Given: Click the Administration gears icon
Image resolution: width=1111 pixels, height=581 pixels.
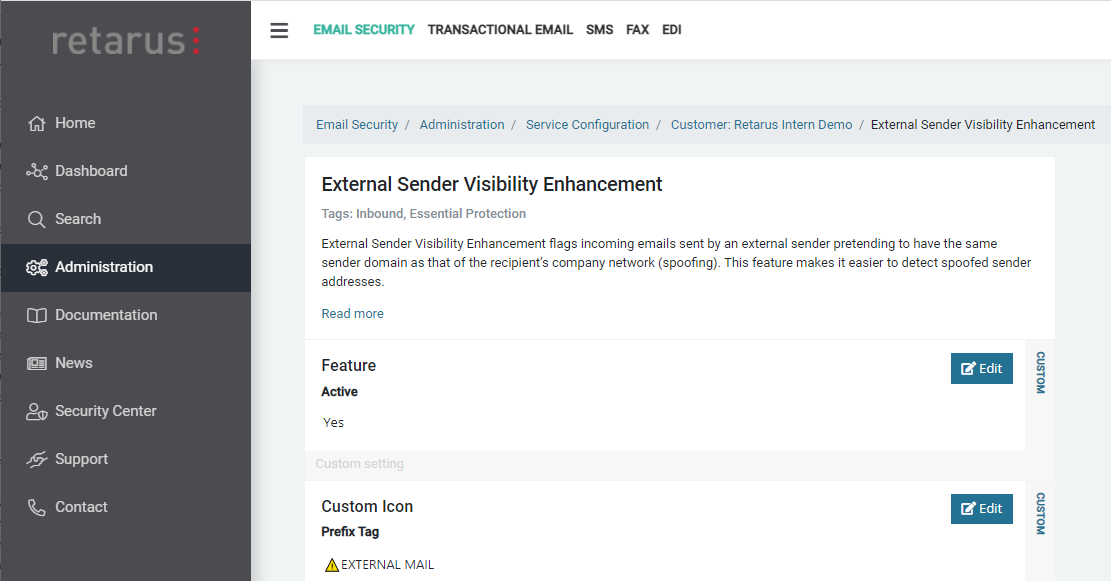Looking at the screenshot, I should coord(37,268).
